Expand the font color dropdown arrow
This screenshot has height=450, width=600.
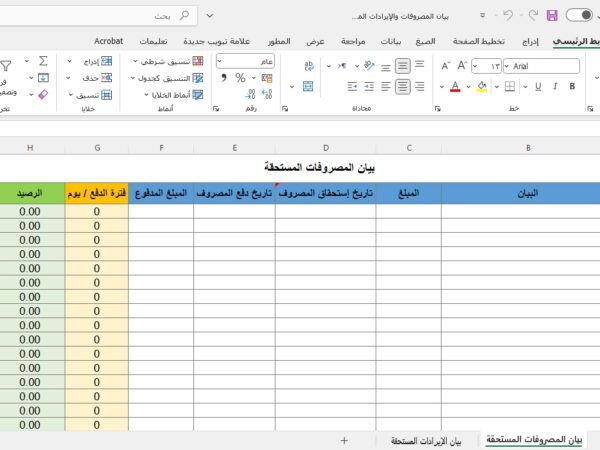point(442,87)
